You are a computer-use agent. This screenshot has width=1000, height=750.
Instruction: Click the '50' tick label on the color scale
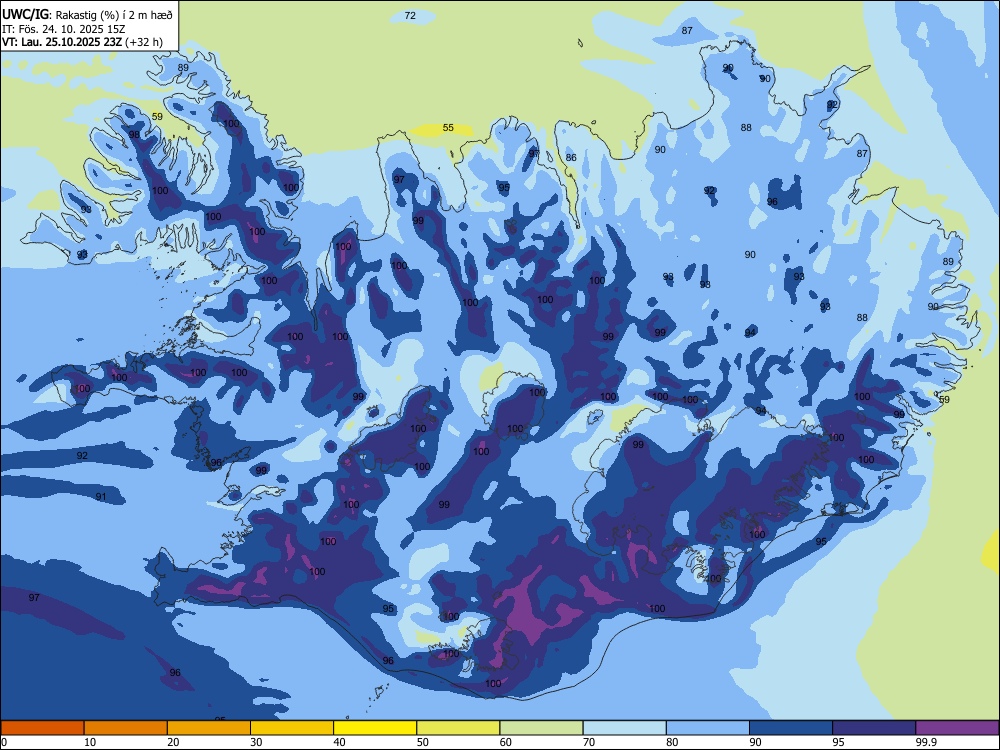(423, 742)
